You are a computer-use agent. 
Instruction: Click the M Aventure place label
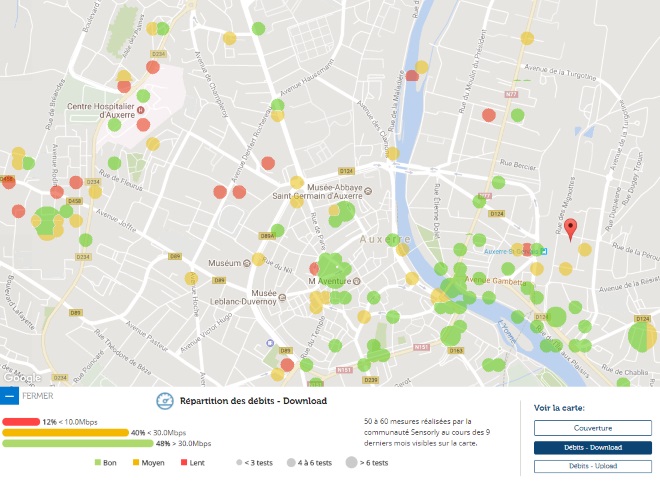point(330,282)
